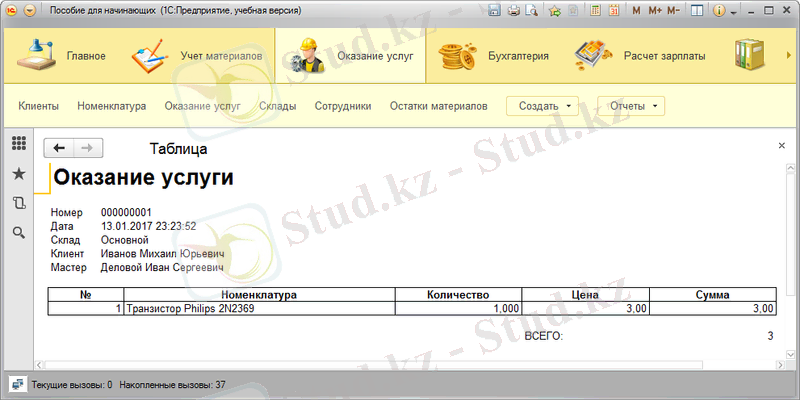Click the horizontal scrollbar track
This screenshot has width=800, height=400.
click(373, 365)
